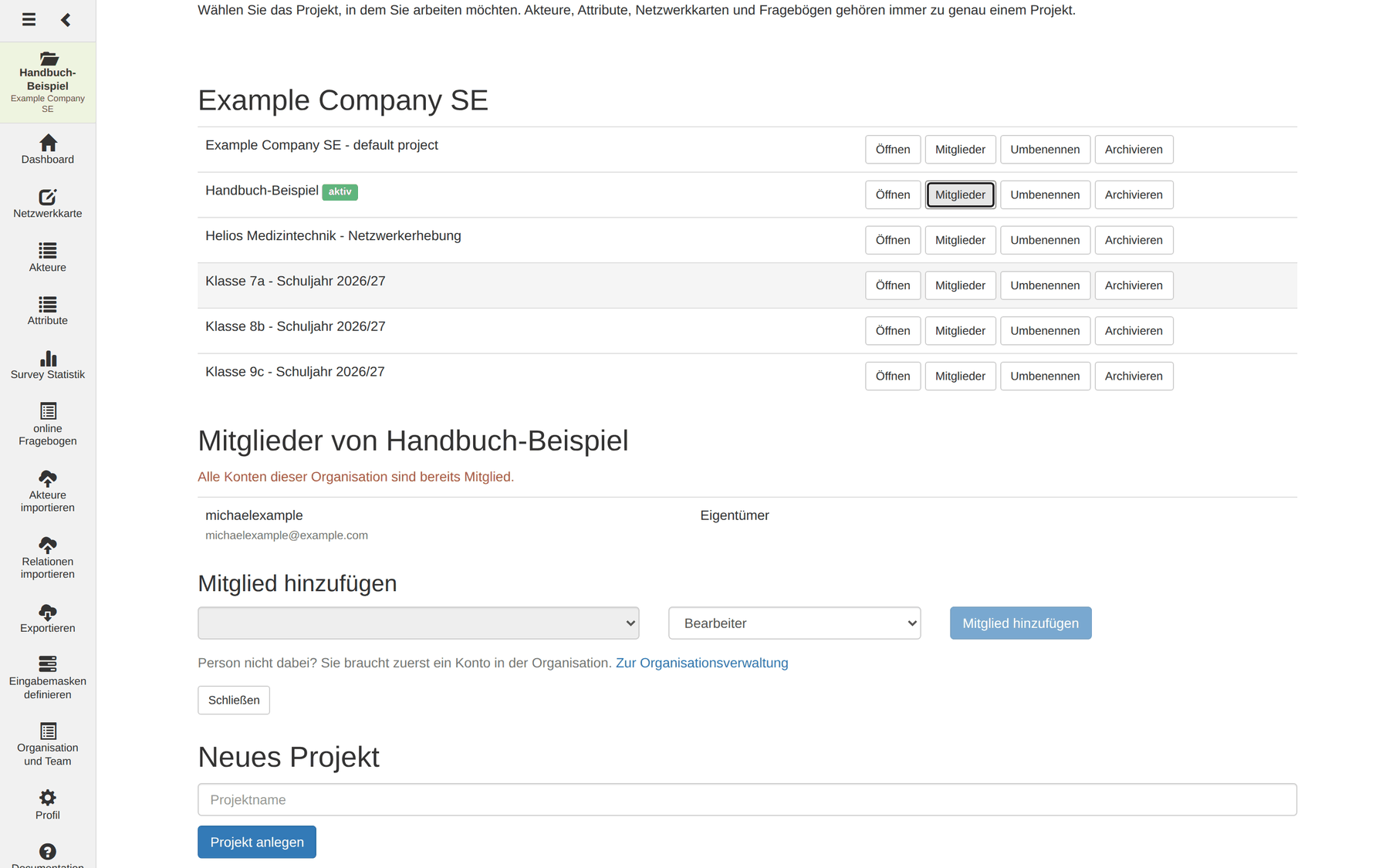Open the online Fragebogen icon
Viewport: 1389px width, 868px height.
pos(48,410)
